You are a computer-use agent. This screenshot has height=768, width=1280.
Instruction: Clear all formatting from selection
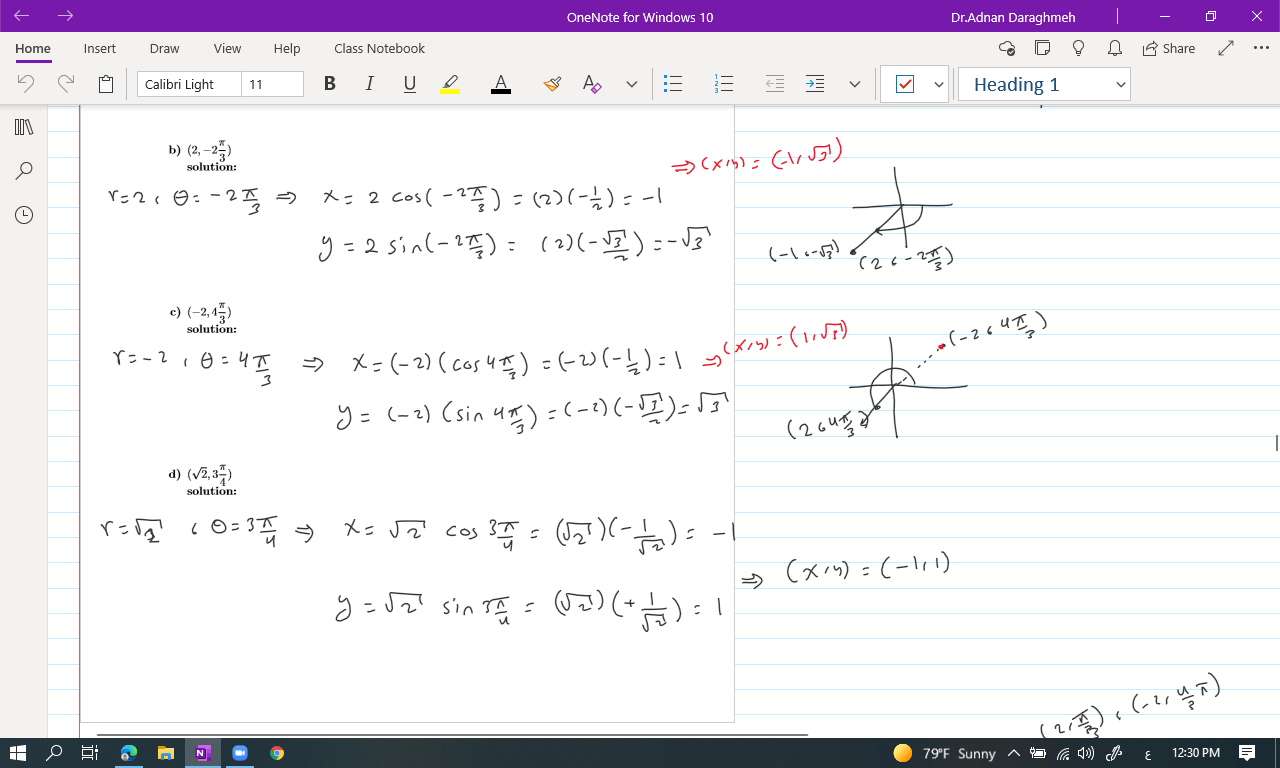pyautogui.click(x=592, y=85)
